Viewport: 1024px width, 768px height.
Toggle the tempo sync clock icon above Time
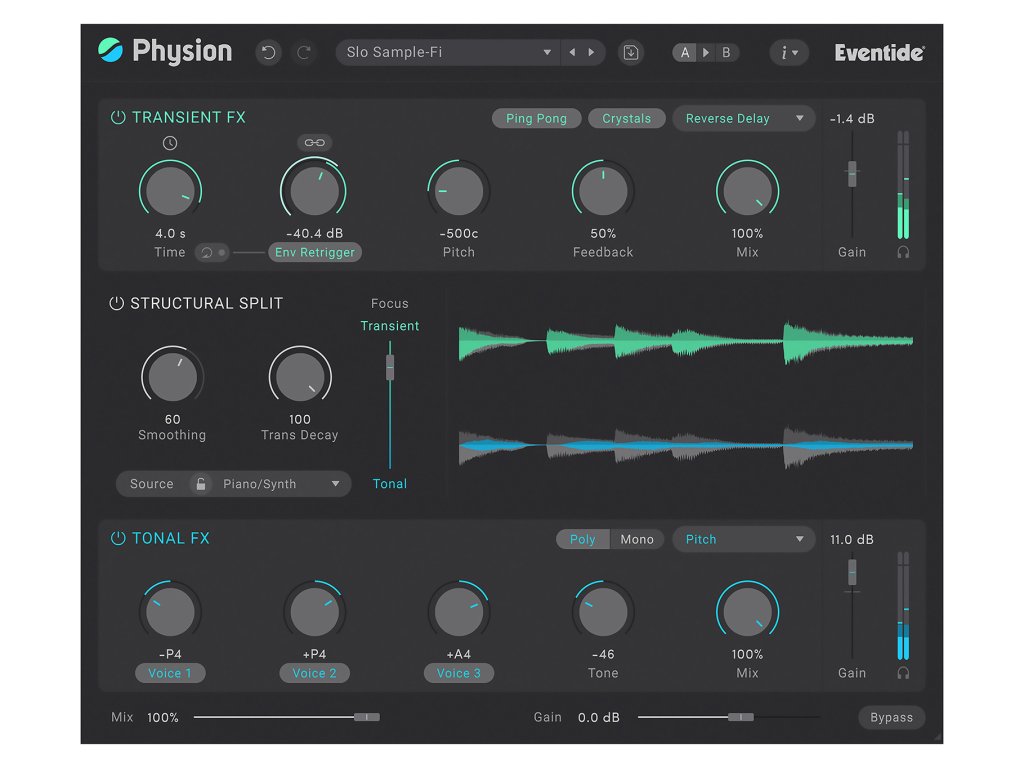click(x=170, y=143)
